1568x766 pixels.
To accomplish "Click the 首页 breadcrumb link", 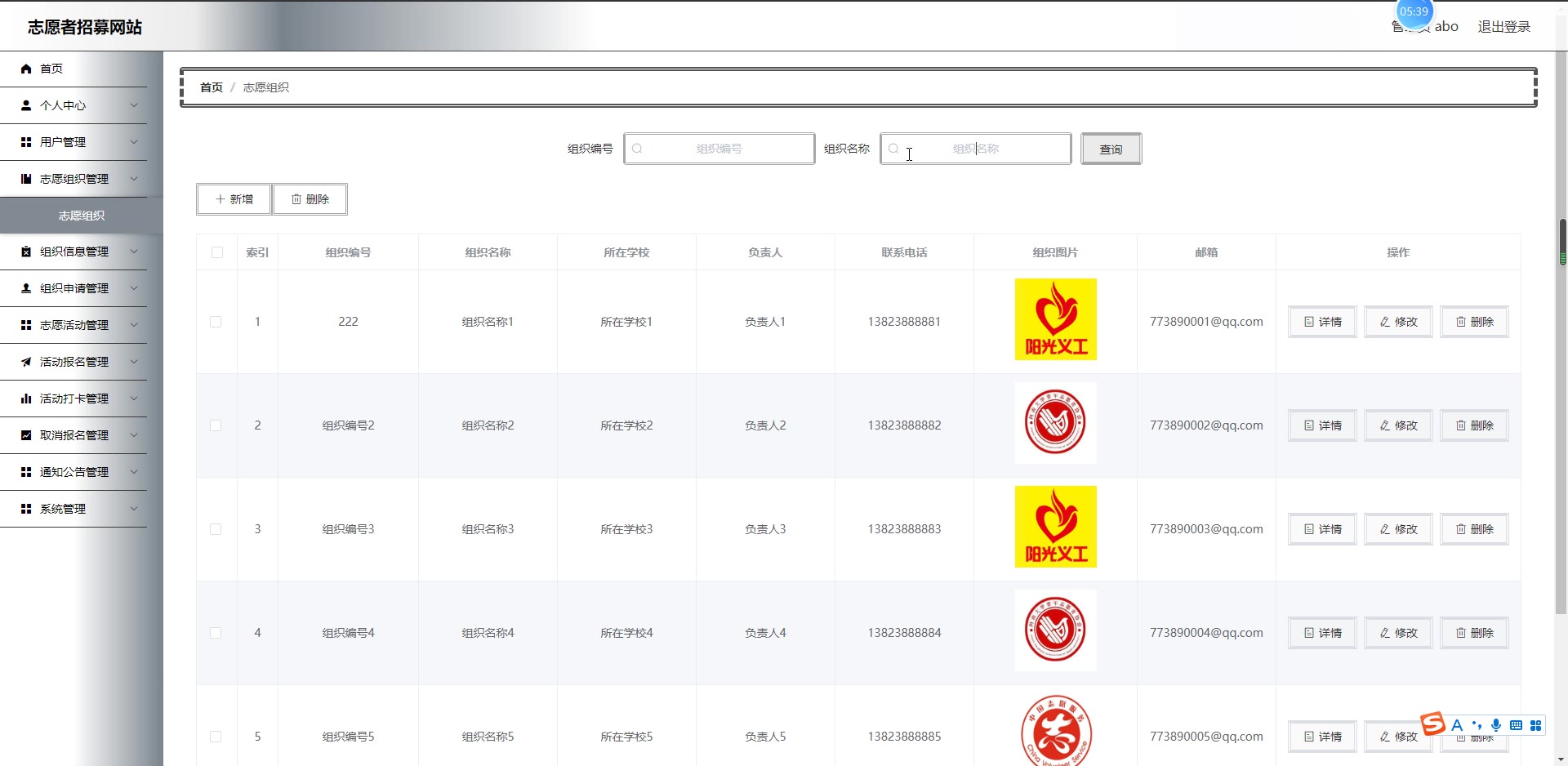I will (x=212, y=87).
